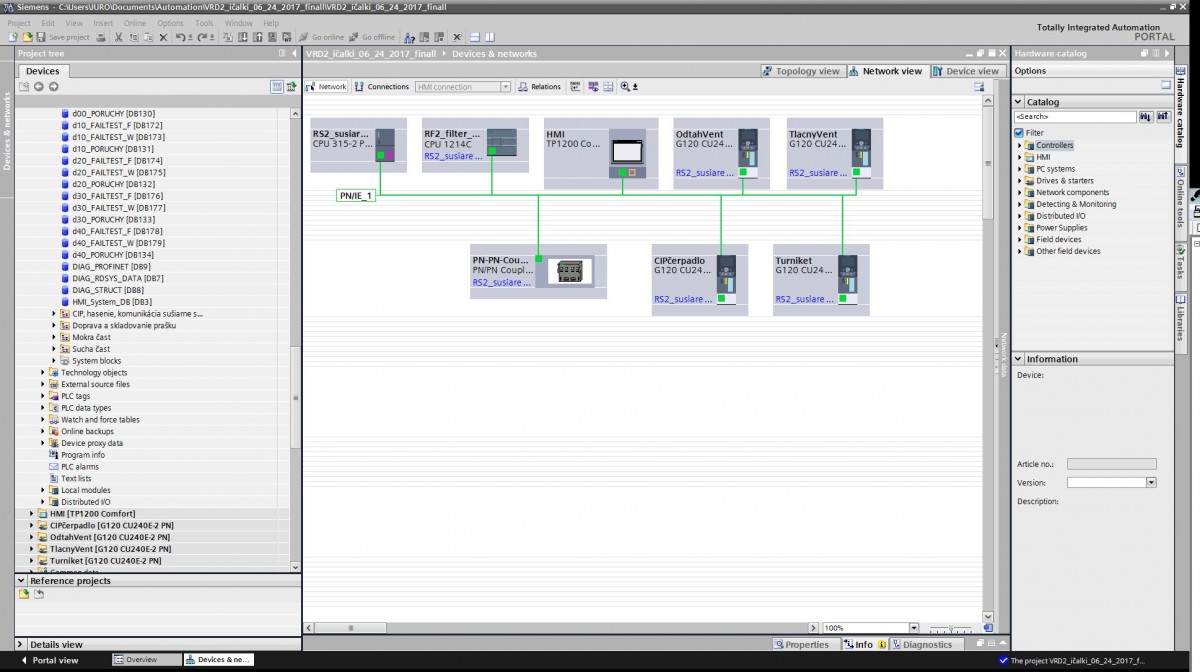Click the catalog search down icon

pos(1145,117)
